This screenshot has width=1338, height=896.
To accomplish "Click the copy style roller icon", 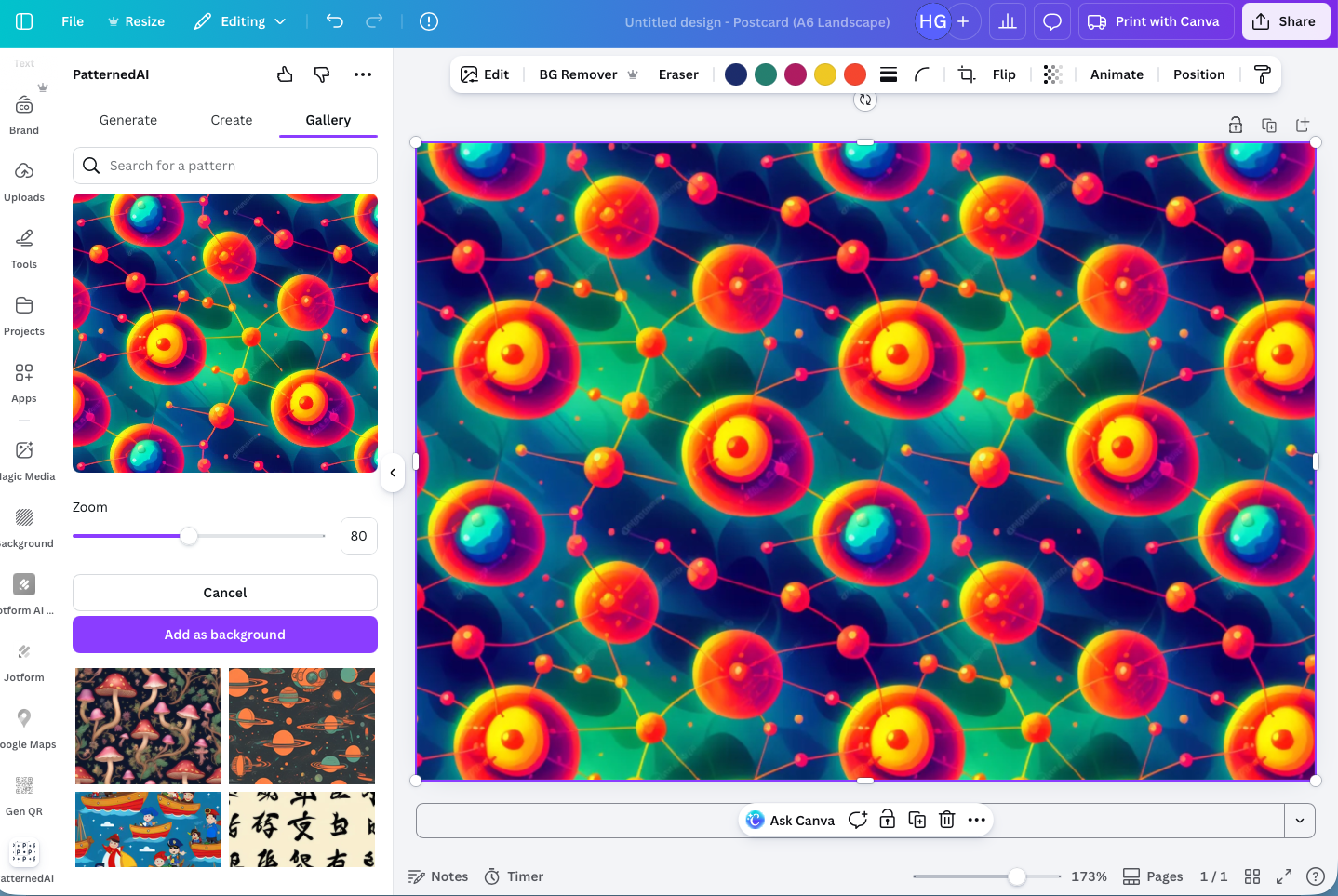I will point(1262,74).
